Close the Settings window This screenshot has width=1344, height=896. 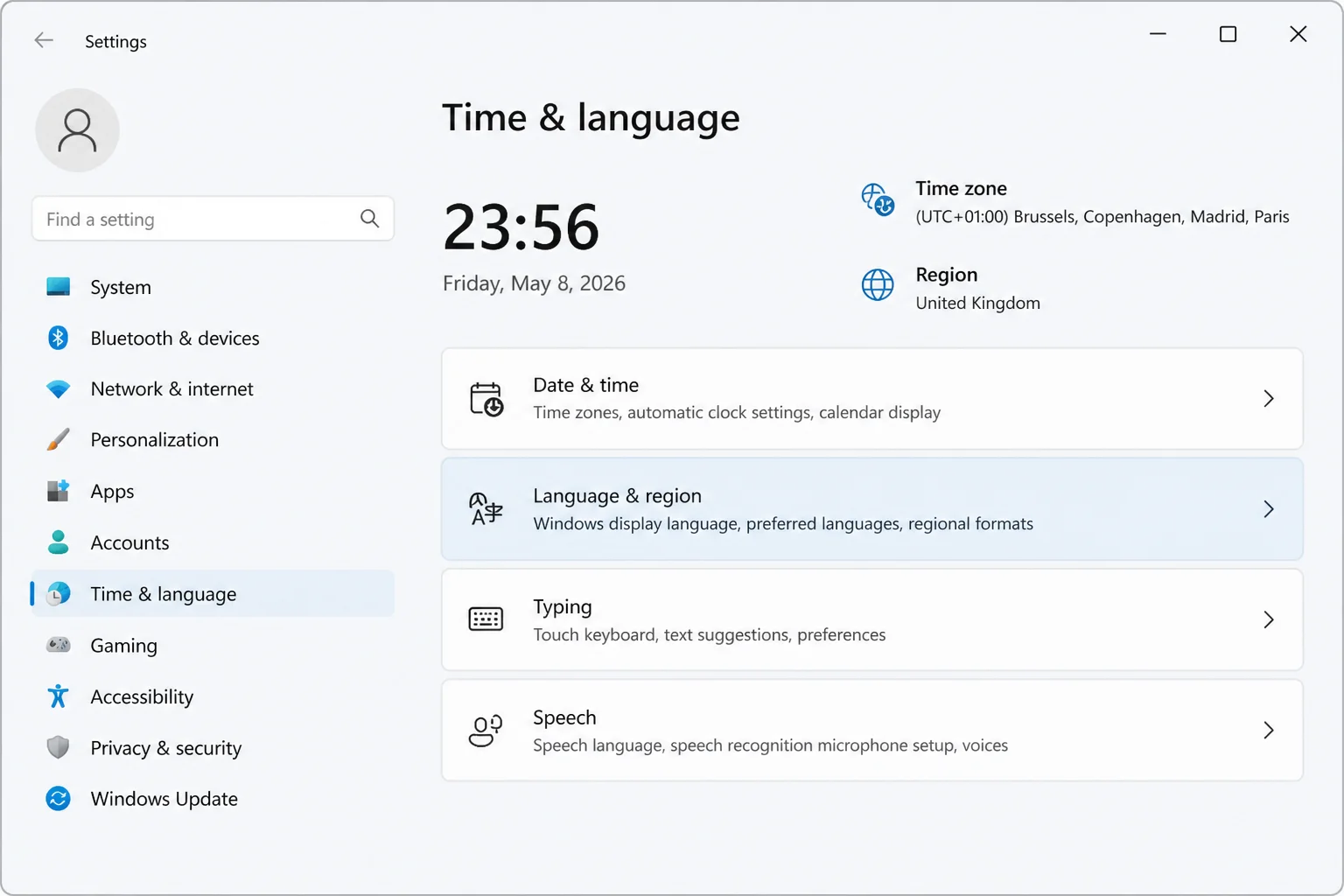1298,34
